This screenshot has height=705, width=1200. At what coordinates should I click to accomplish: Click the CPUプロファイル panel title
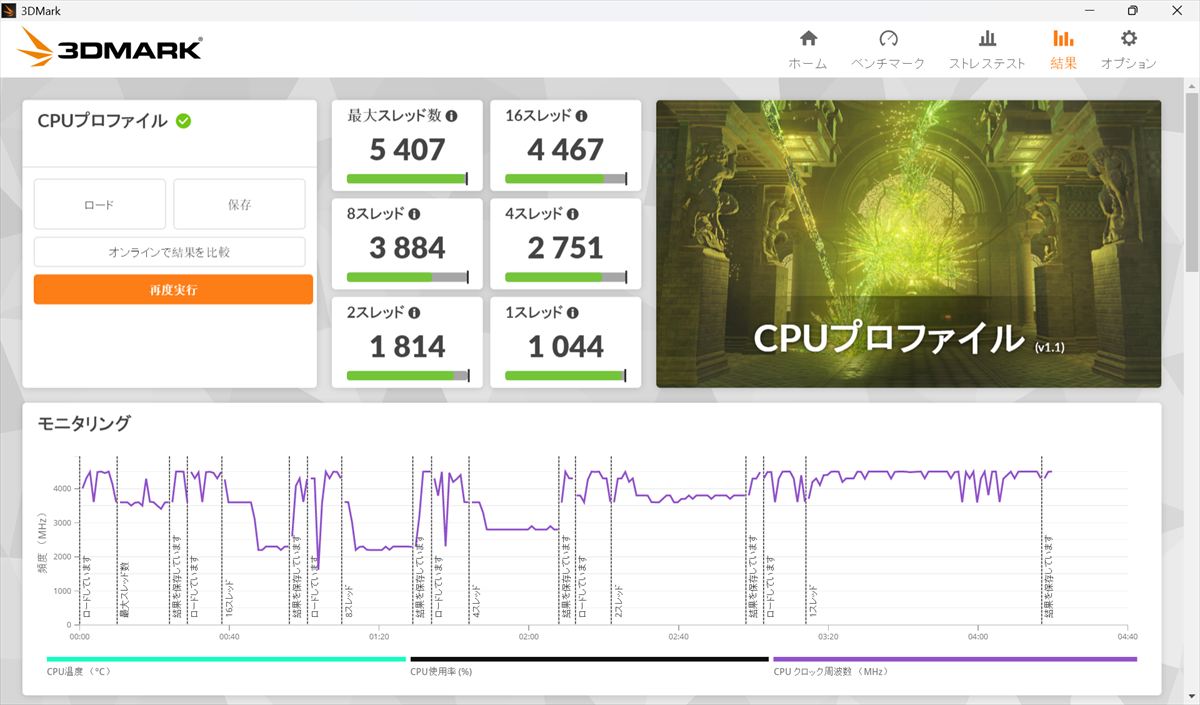102,121
